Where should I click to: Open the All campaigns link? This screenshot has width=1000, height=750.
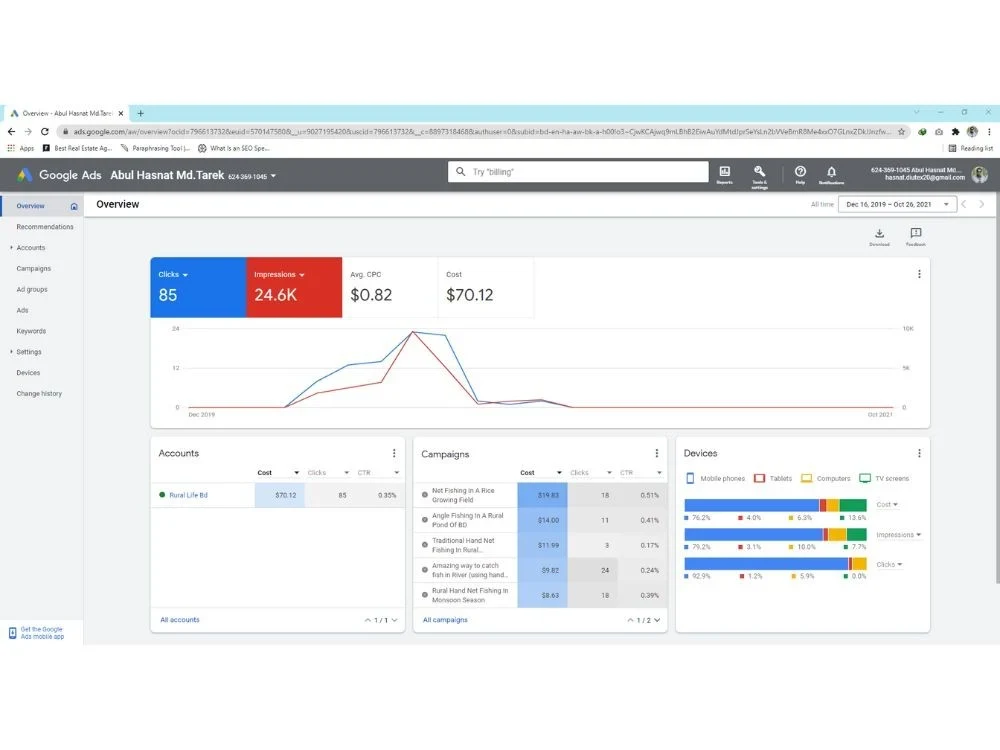[445, 619]
